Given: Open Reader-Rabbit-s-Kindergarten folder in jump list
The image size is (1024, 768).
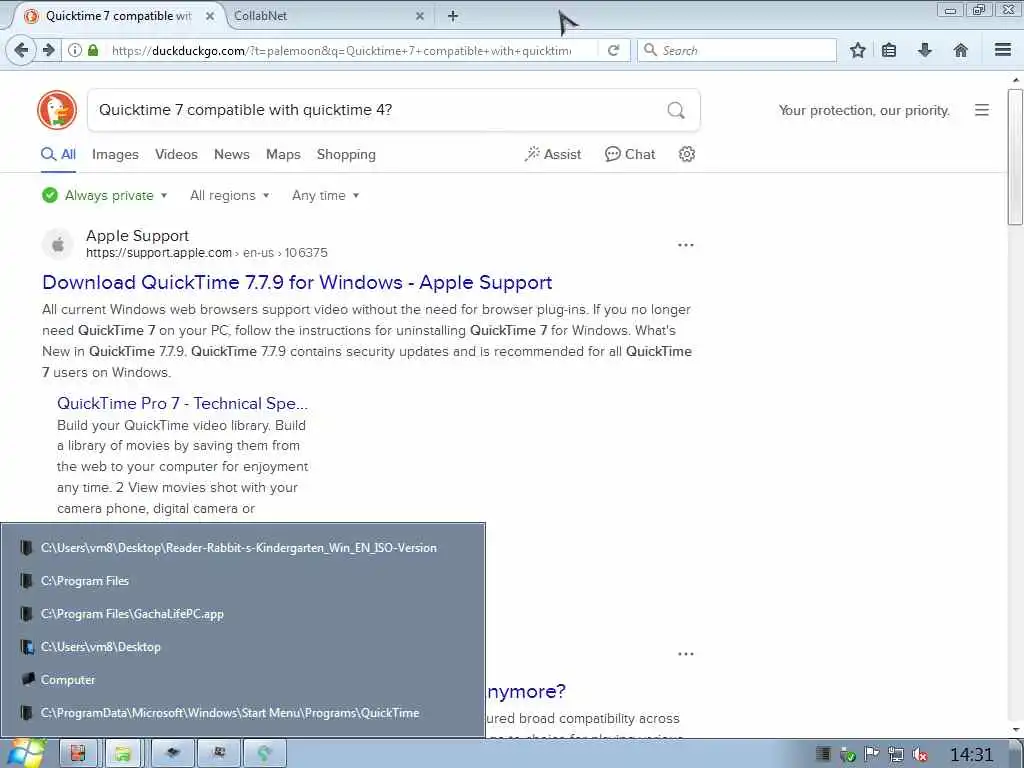Looking at the screenshot, I should pos(243,547).
